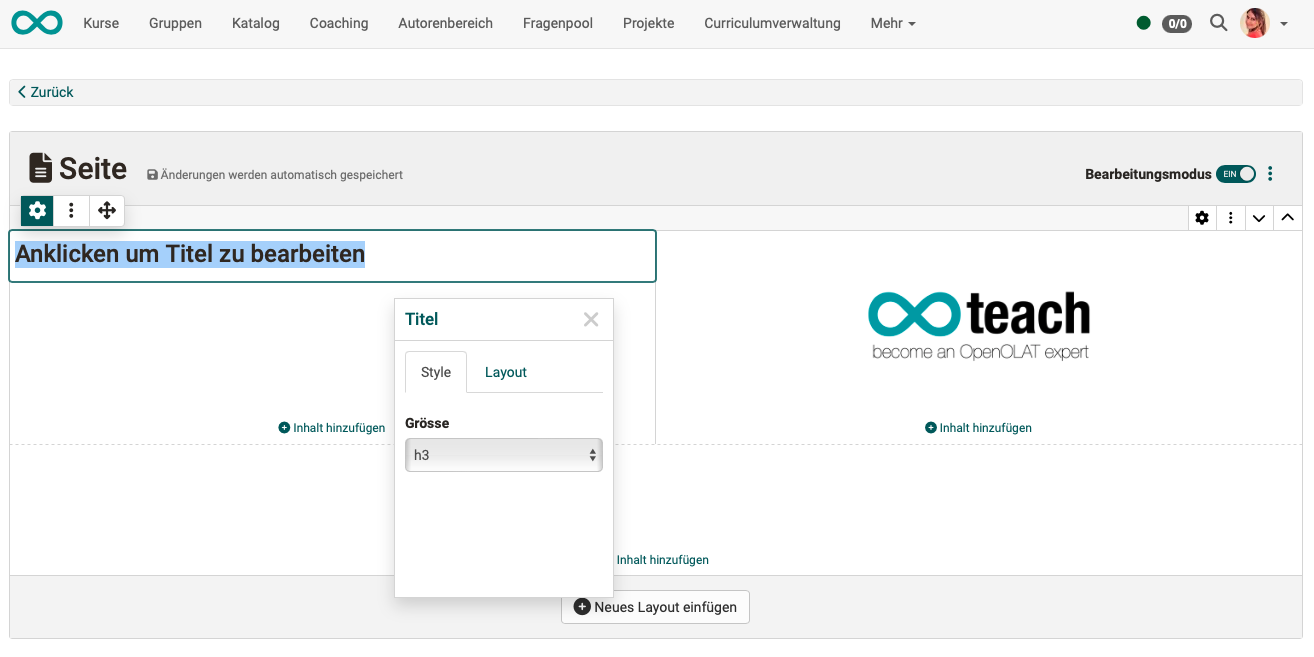Open title element three-dot menu
The height and width of the screenshot is (657, 1314).
pyautogui.click(x=71, y=211)
